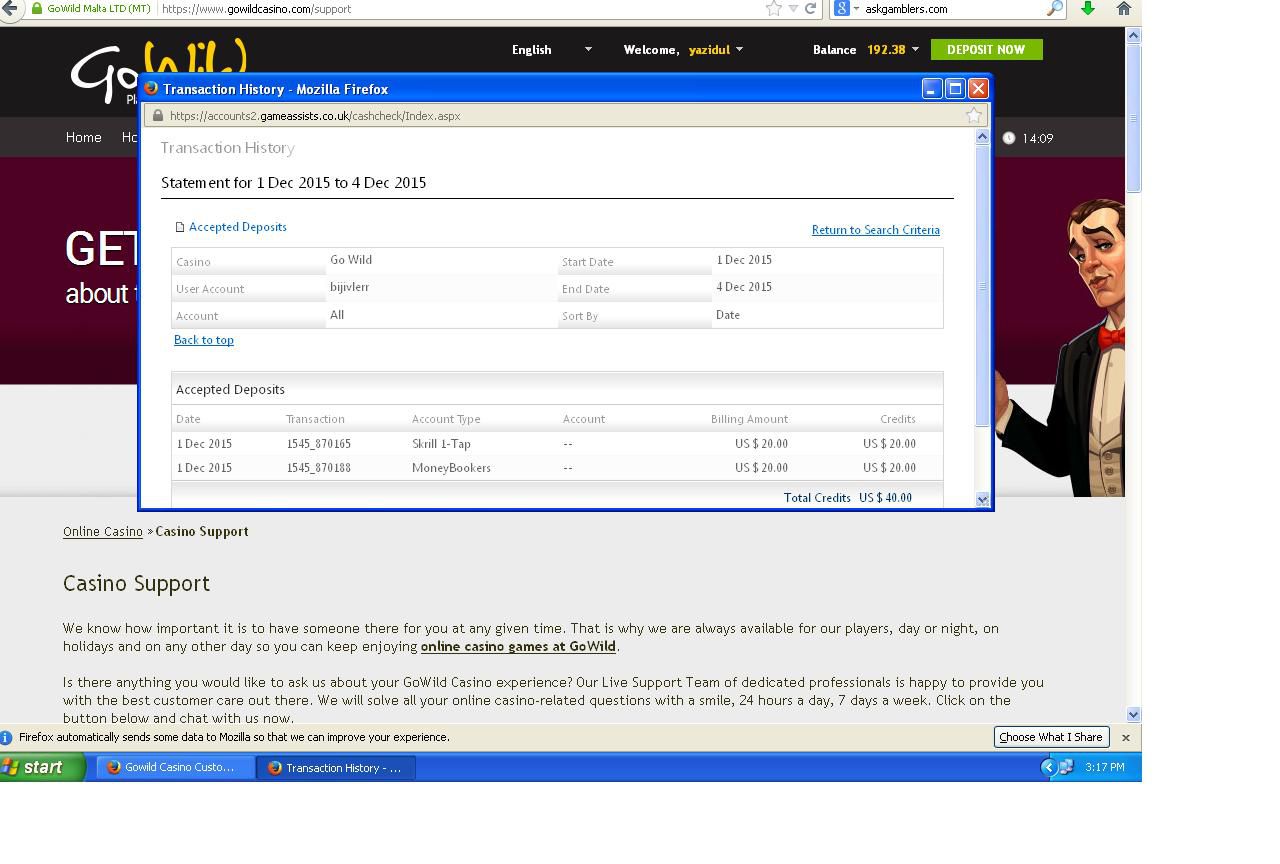The image size is (1280, 864).
Task: Open the Home menu item
Action: (x=84, y=137)
